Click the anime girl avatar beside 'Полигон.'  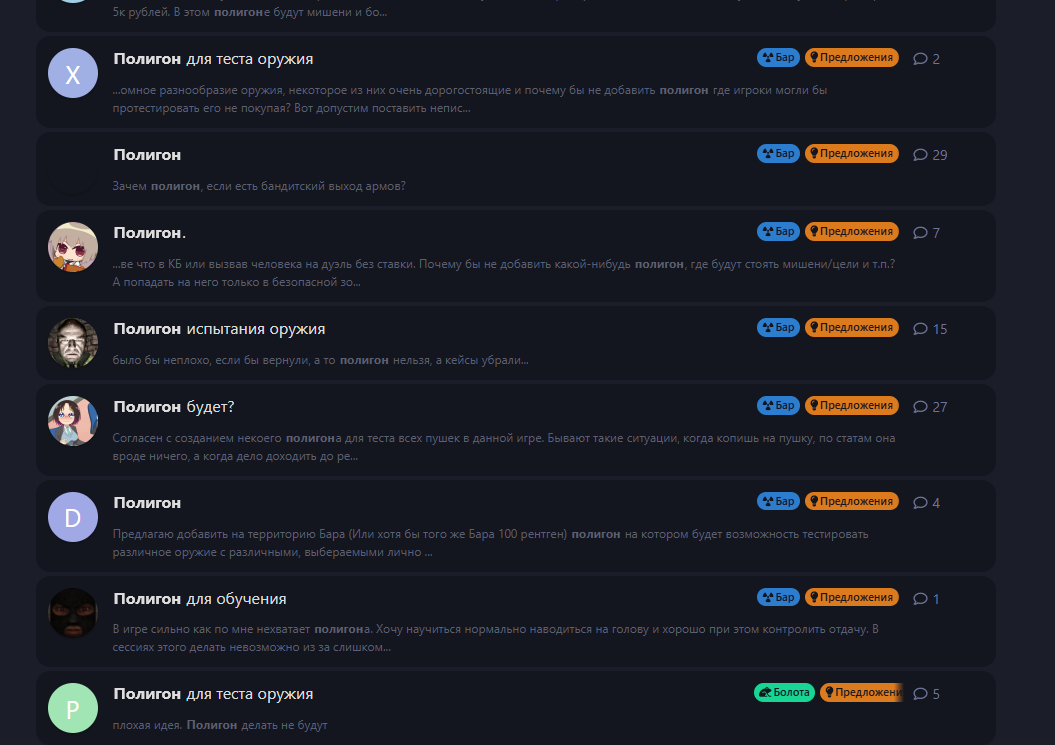pos(73,247)
